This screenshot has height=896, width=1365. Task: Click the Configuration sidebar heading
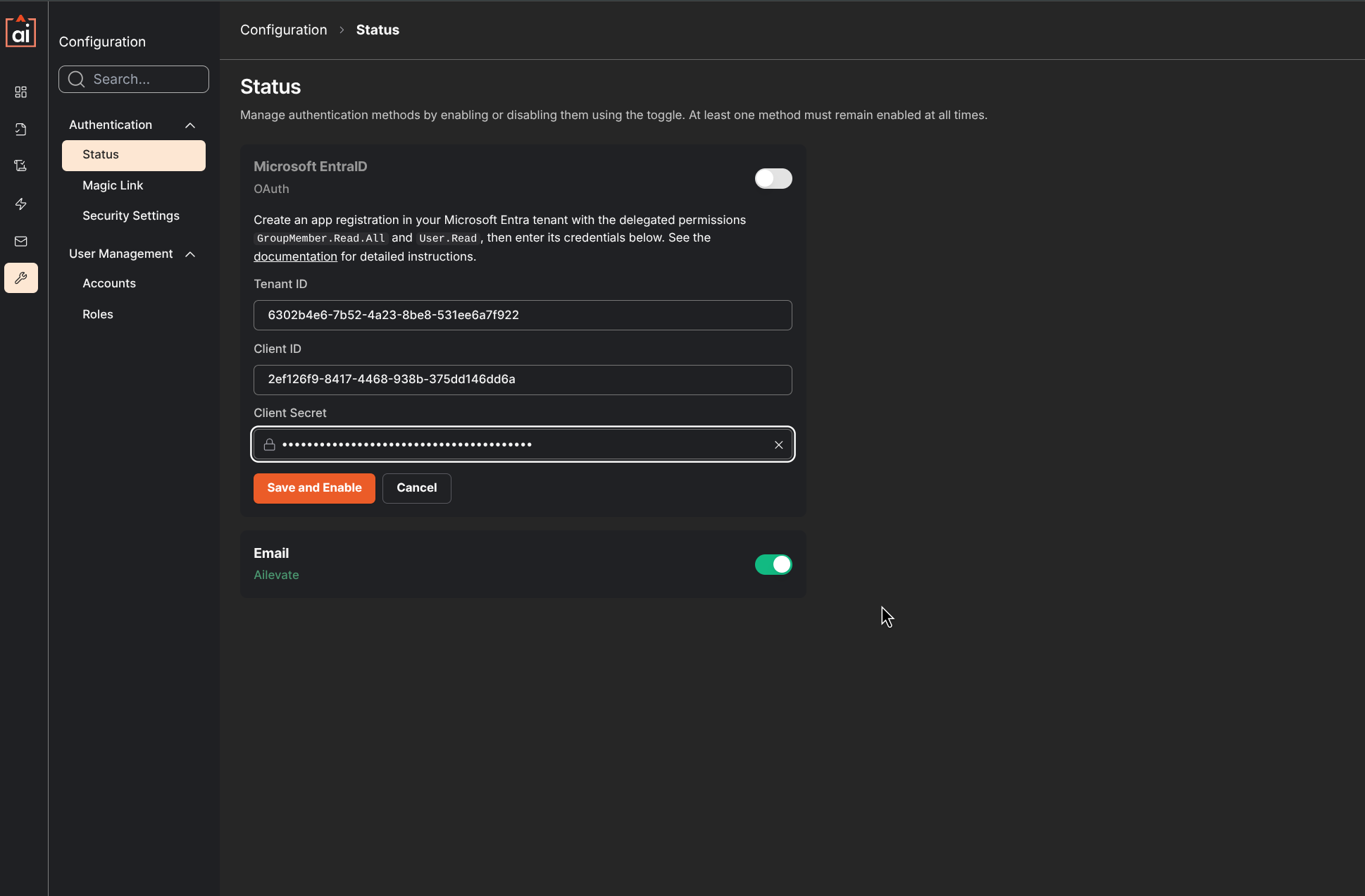(102, 42)
